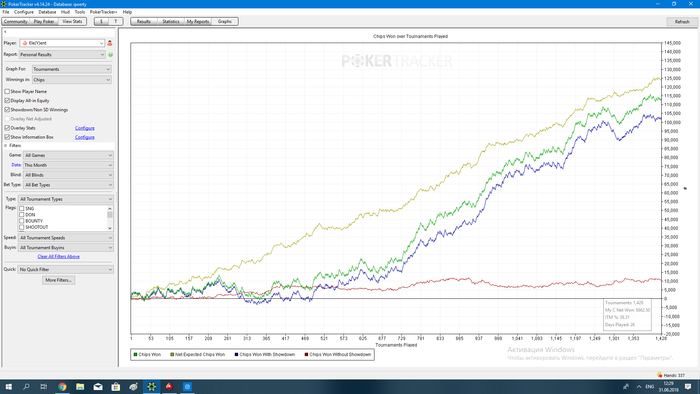
Task: Uncheck Display All-in Equity
Action: click(7, 101)
